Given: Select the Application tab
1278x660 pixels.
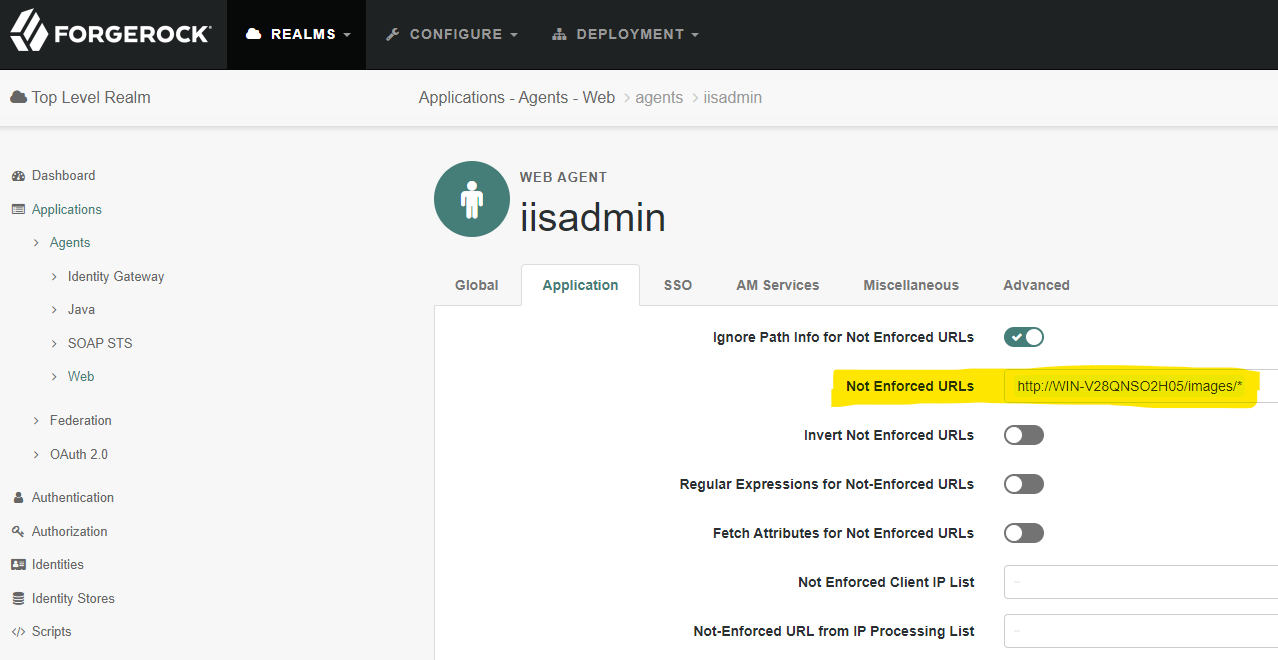Looking at the screenshot, I should 580,285.
